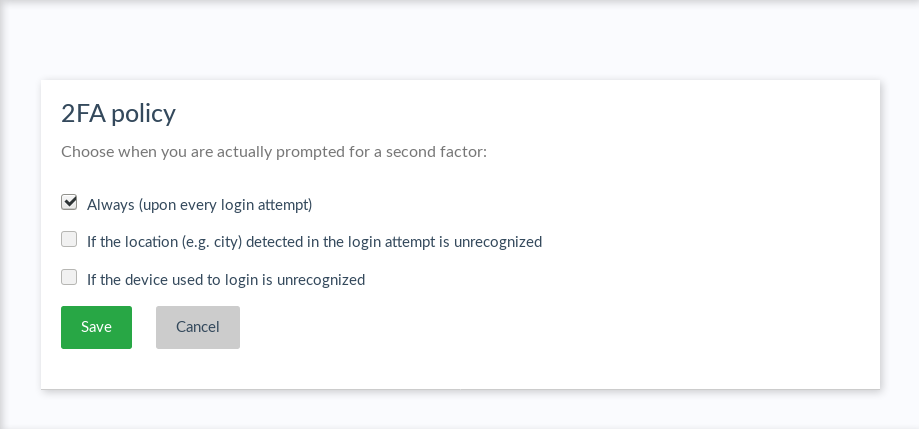This screenshot has width=919, height=429.
Task: Uncheck the Always upon every login checkbox
Action: pos(69,202)
